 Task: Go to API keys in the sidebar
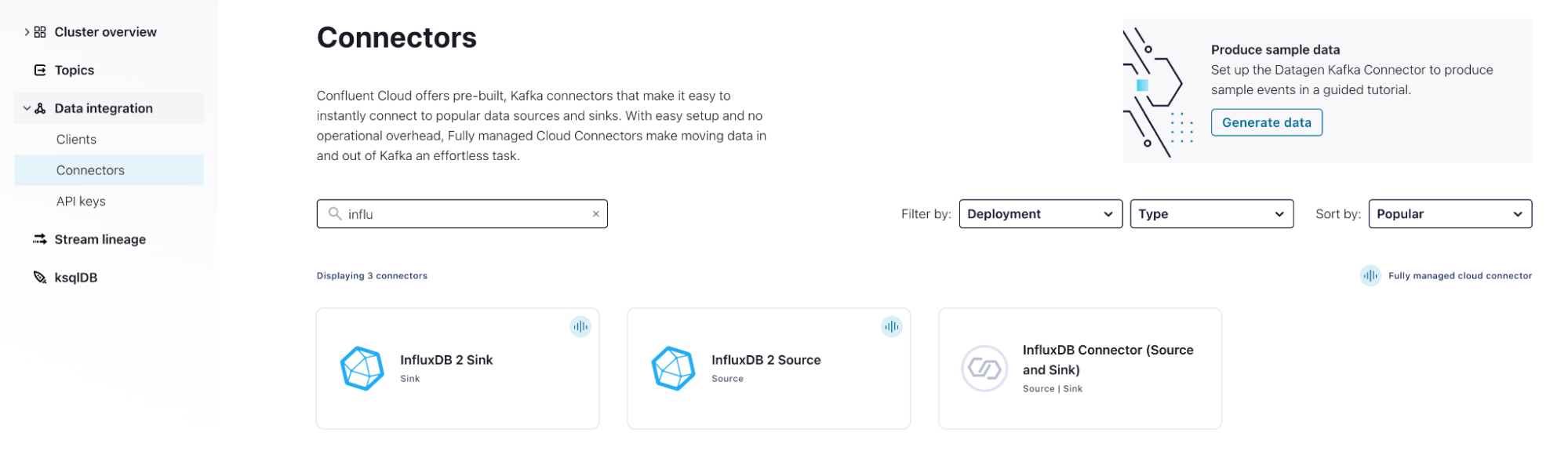point(81,202)
